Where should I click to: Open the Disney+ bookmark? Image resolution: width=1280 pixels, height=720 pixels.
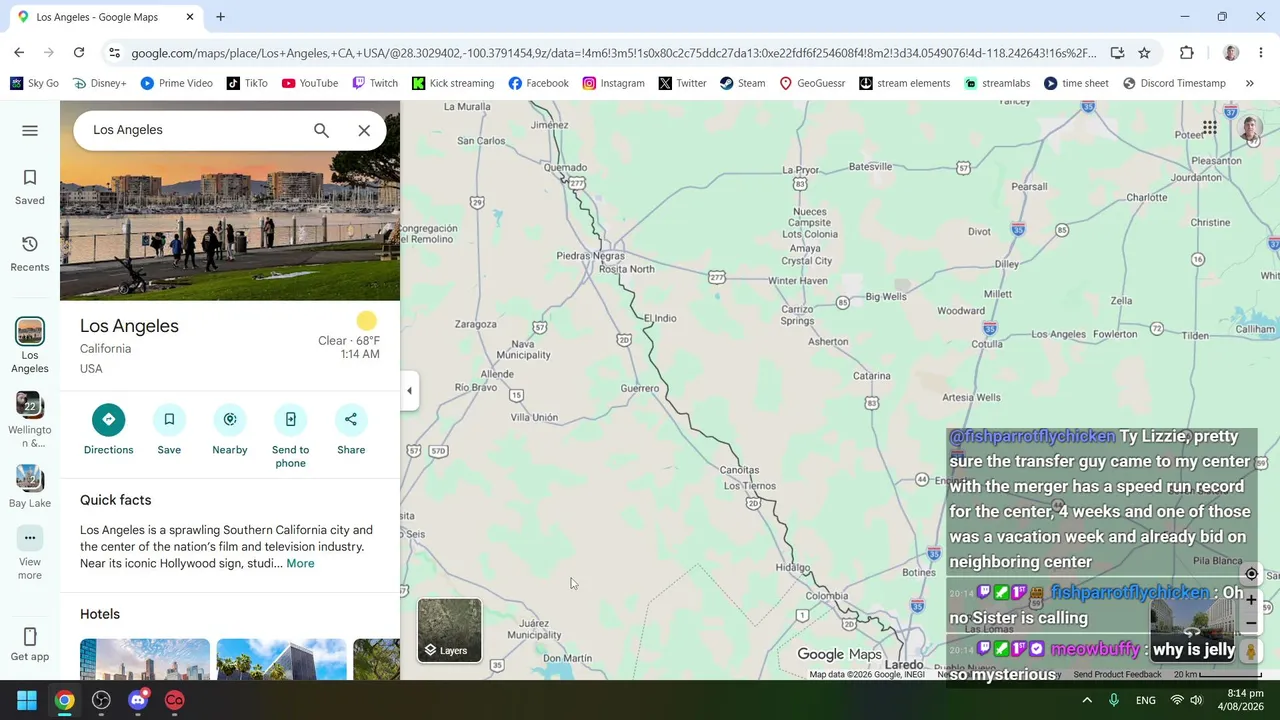click(98, 83)
